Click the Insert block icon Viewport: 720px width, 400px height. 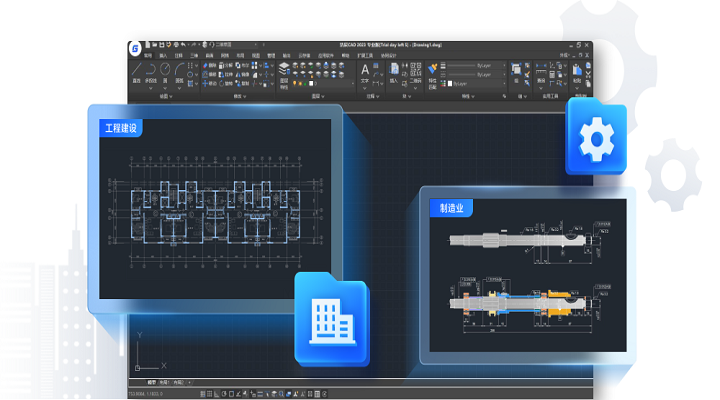396,71
